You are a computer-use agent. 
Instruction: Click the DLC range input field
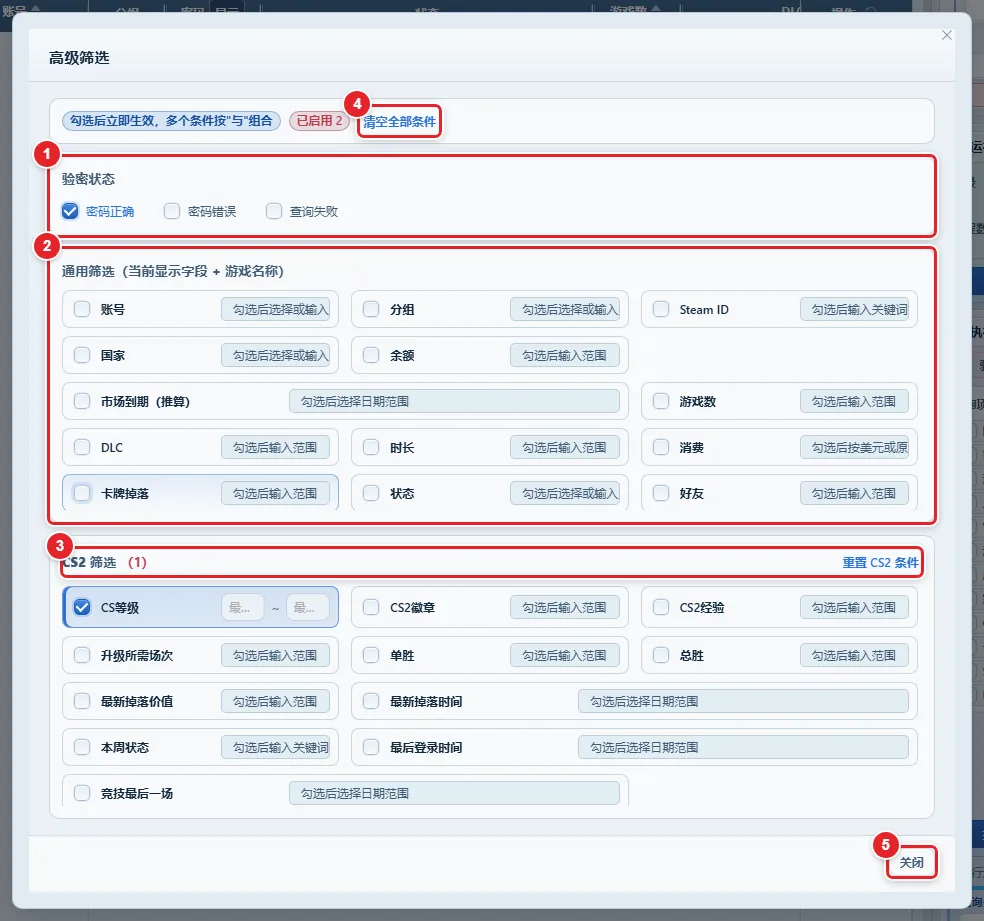[275, 447]
